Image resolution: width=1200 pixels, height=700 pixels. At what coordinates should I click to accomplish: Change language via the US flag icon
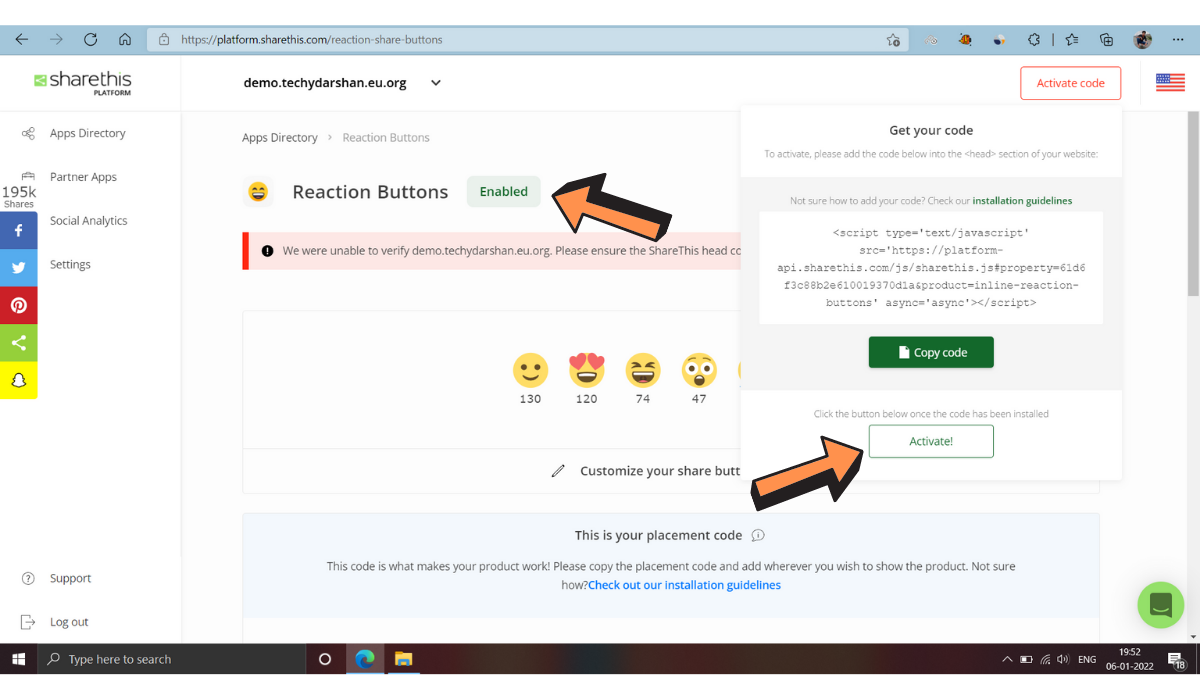(x=1170, y=82)
